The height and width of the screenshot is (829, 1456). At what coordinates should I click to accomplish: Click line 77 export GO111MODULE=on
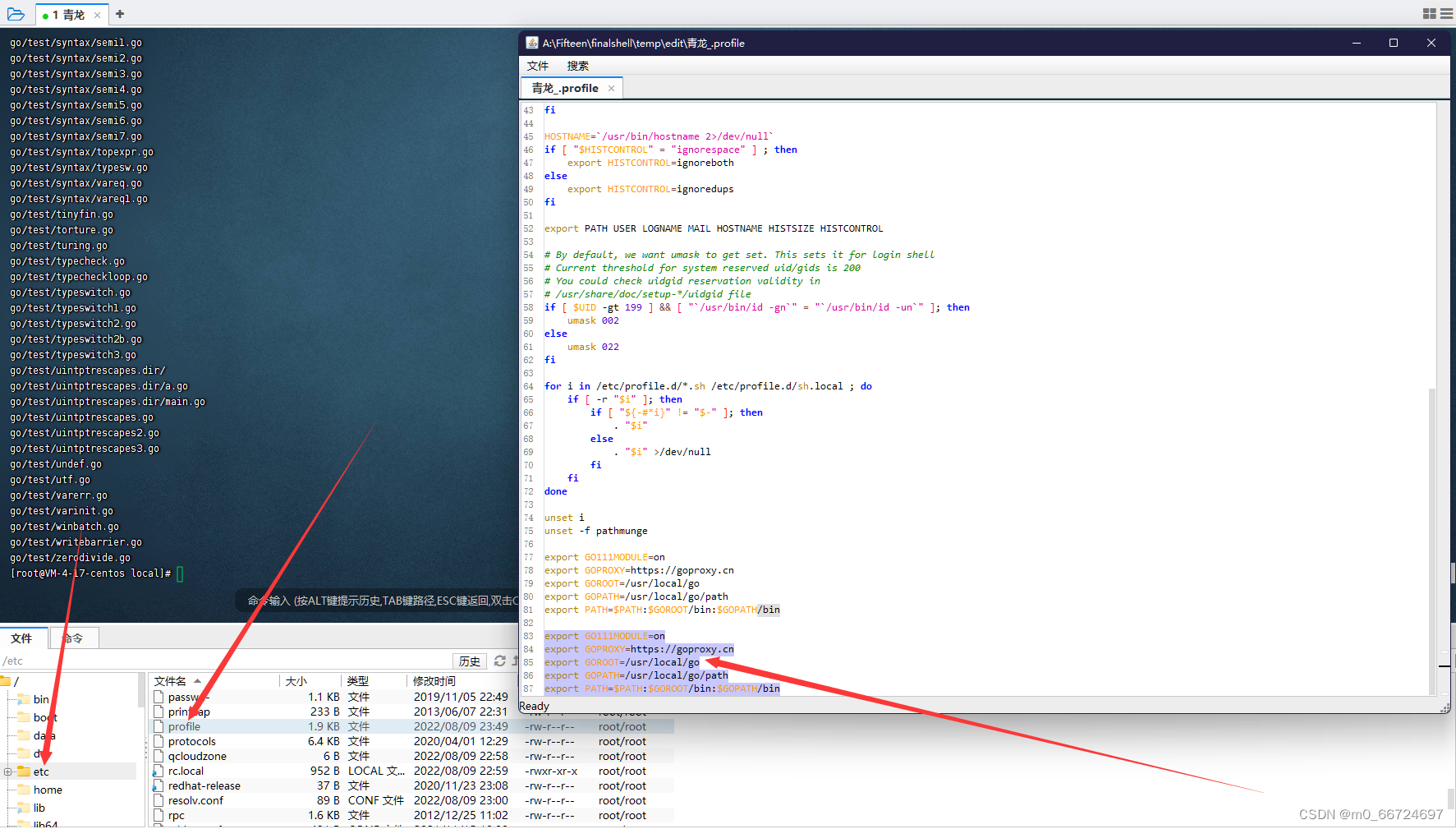(x=604, y=557)
